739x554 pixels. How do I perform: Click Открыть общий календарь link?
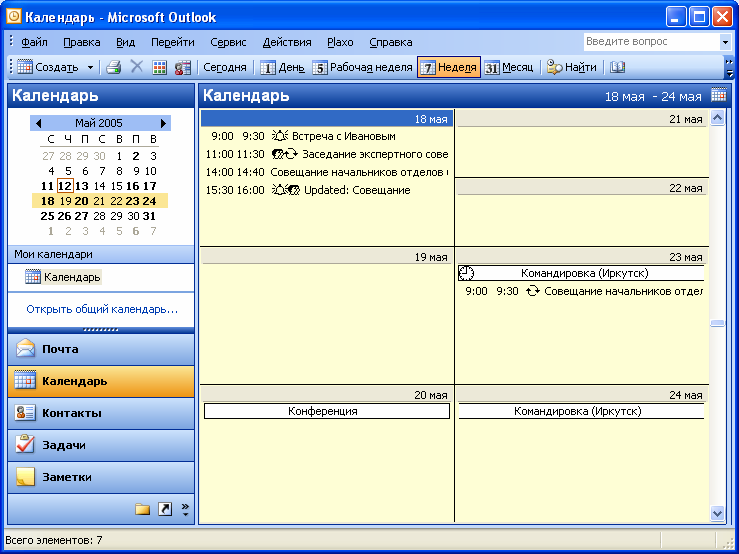(102, 309)
